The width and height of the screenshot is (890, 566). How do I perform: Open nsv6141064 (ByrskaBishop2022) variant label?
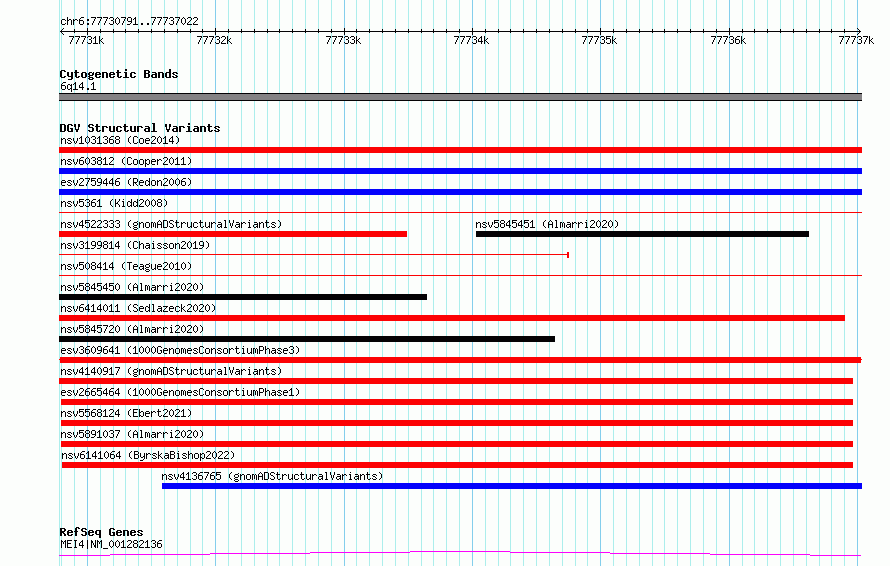(148, 455)
